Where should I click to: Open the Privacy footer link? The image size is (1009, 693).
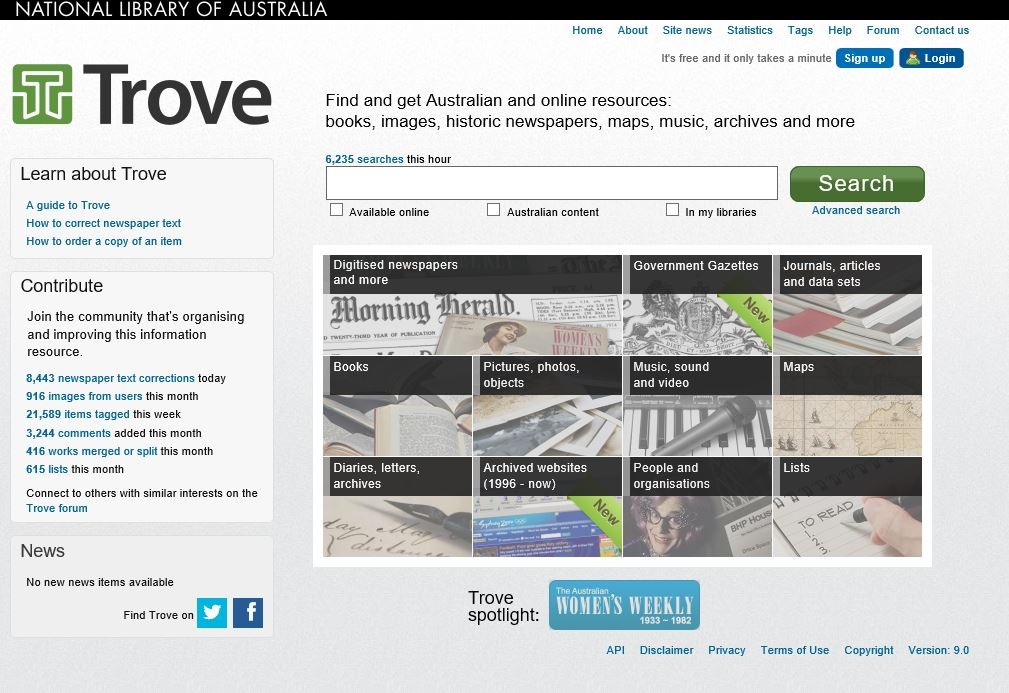click(x=727, y=651)
